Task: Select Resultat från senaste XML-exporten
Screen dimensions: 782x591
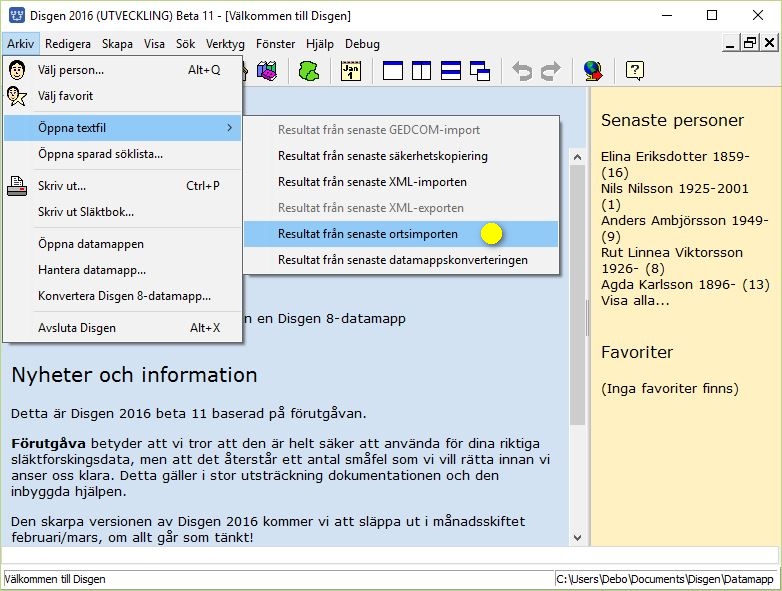Action: [401, 207]
